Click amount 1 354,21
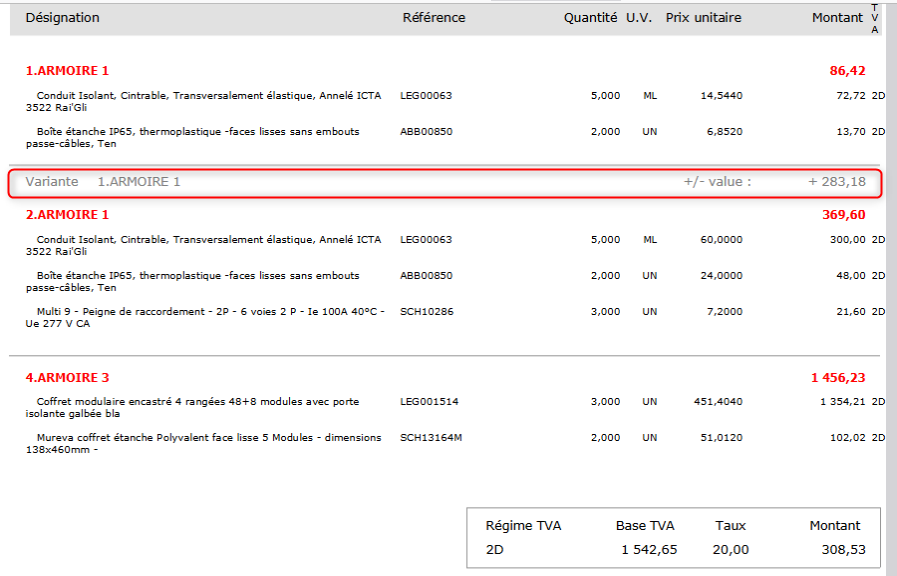The height and width of the screenshot is (576, 897). coord(843,402)
